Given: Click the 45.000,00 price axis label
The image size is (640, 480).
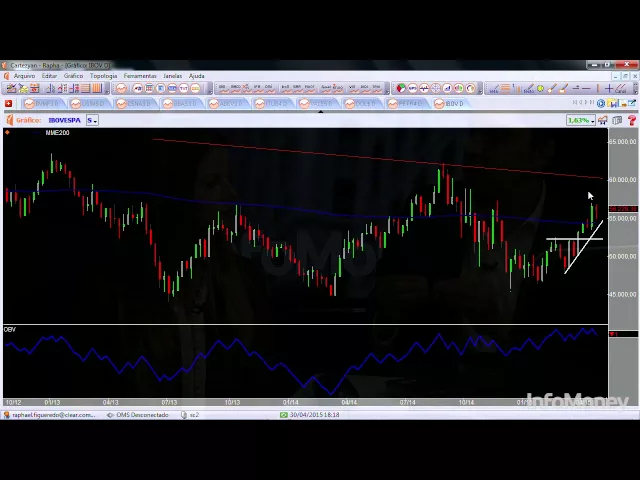Looking at the screenshot, I should pyautogui.click(x=623, y=294).
